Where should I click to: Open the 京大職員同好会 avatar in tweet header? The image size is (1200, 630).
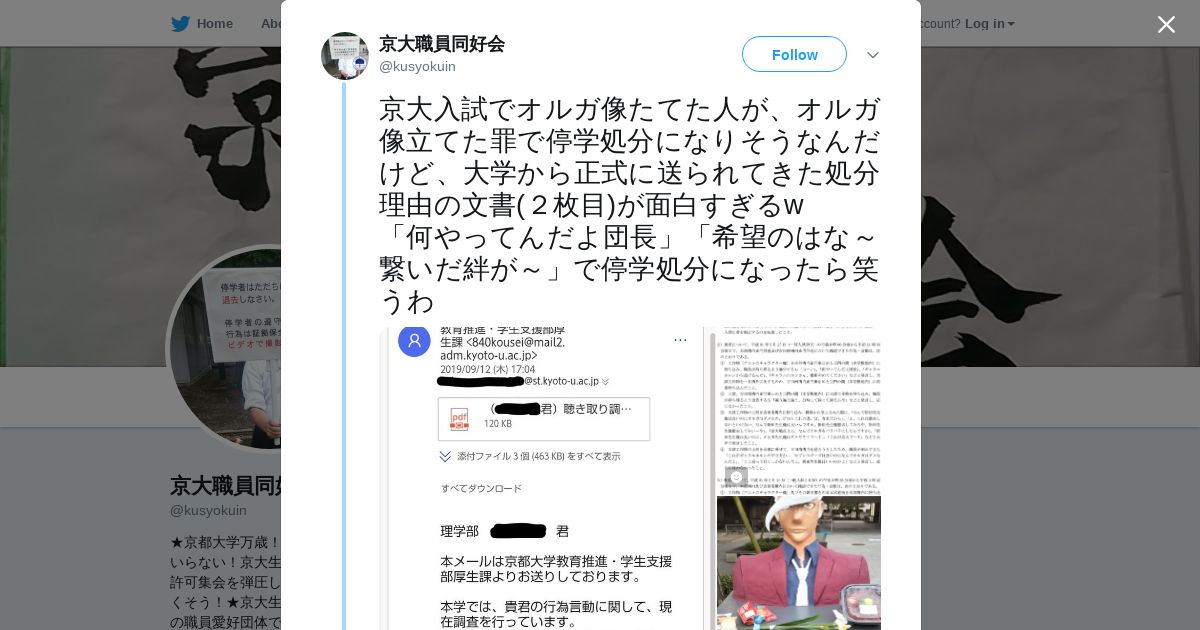[x=345, y=55]
